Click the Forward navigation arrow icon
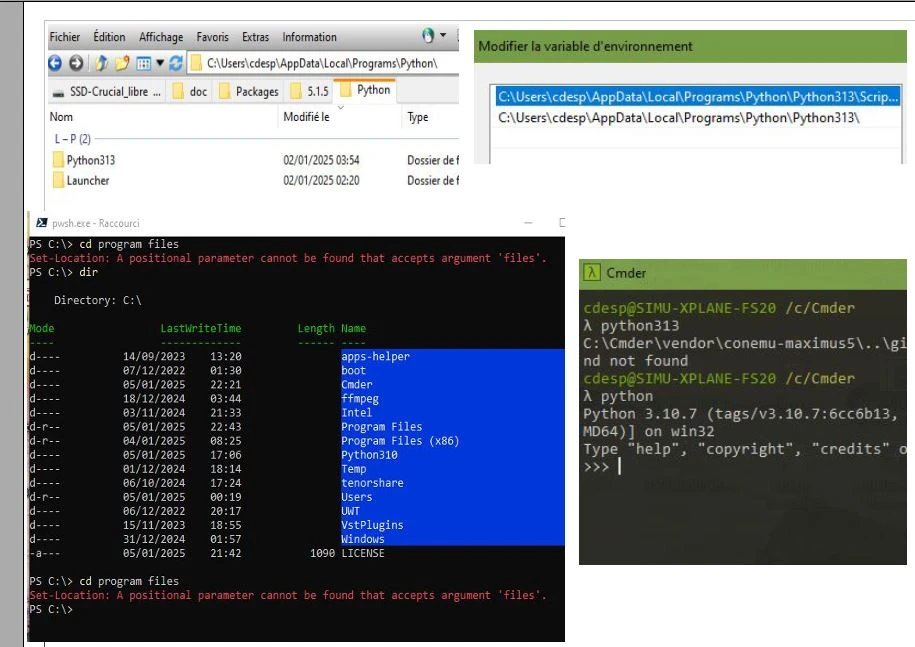The width and height of the screenshot is (915, 647). coord(77,64)
